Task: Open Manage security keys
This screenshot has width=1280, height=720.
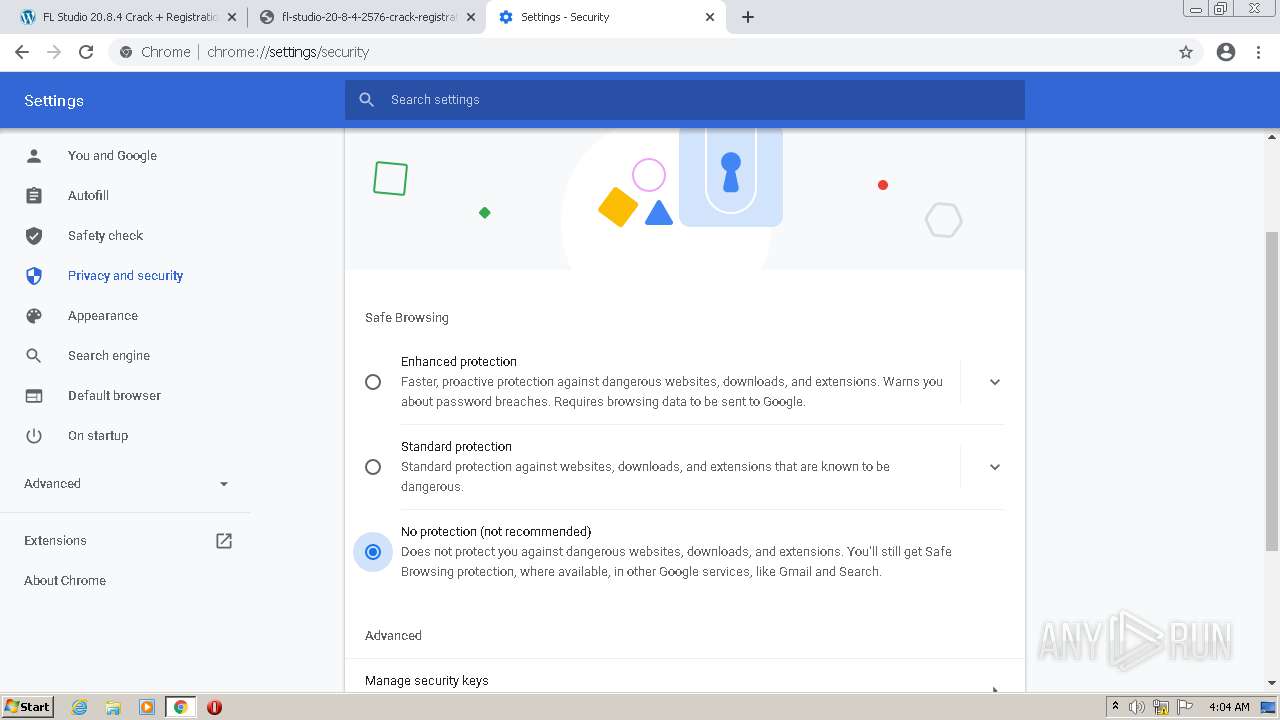Action: (685, 680)
